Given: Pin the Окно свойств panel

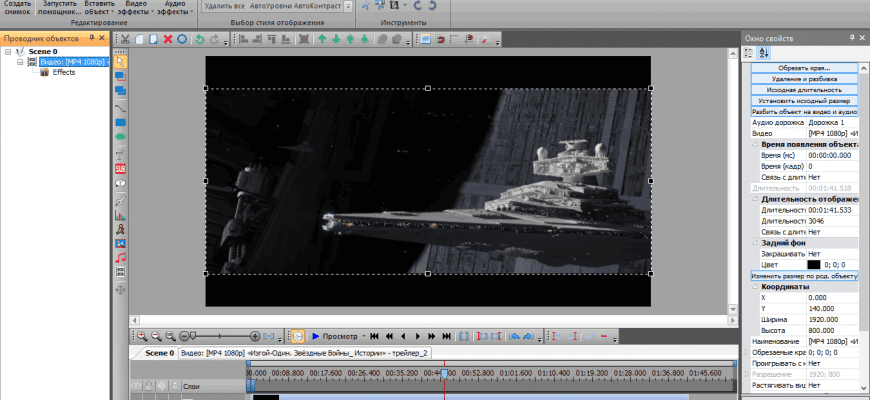Looking at the screenshot, I should (852, 38).
